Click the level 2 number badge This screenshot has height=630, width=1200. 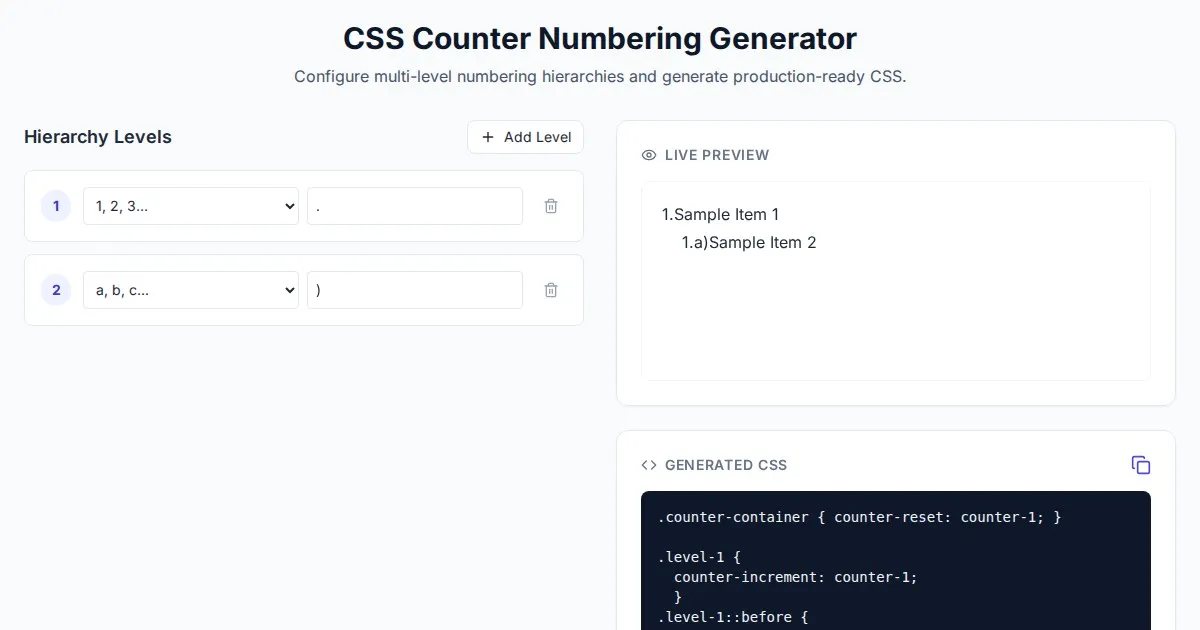click(x=56, y=290)
